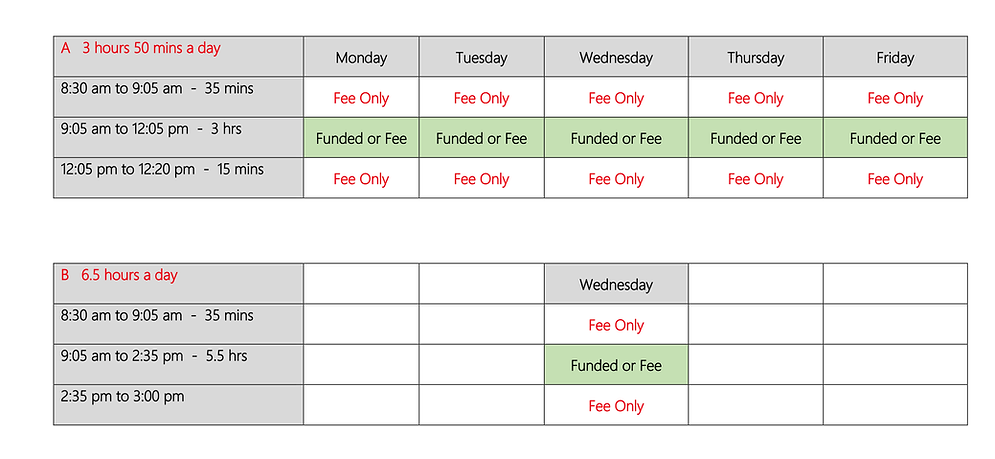Screen dimensions: 995x459
Task: Select the Friday column header
Action: pos(895,57)
